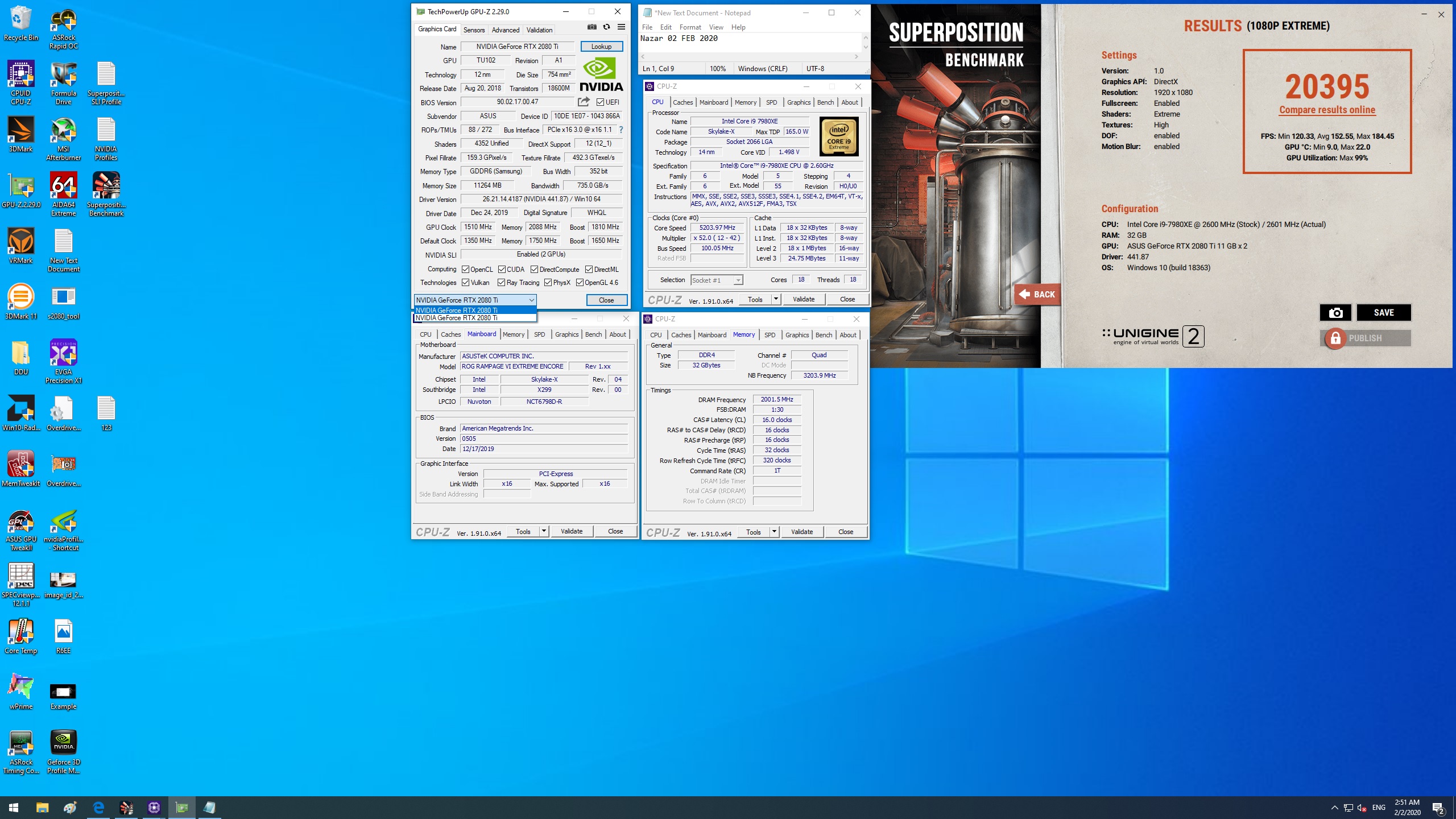
Task: Click Close button in GPU-Z
Action: [x=606, y=300]
